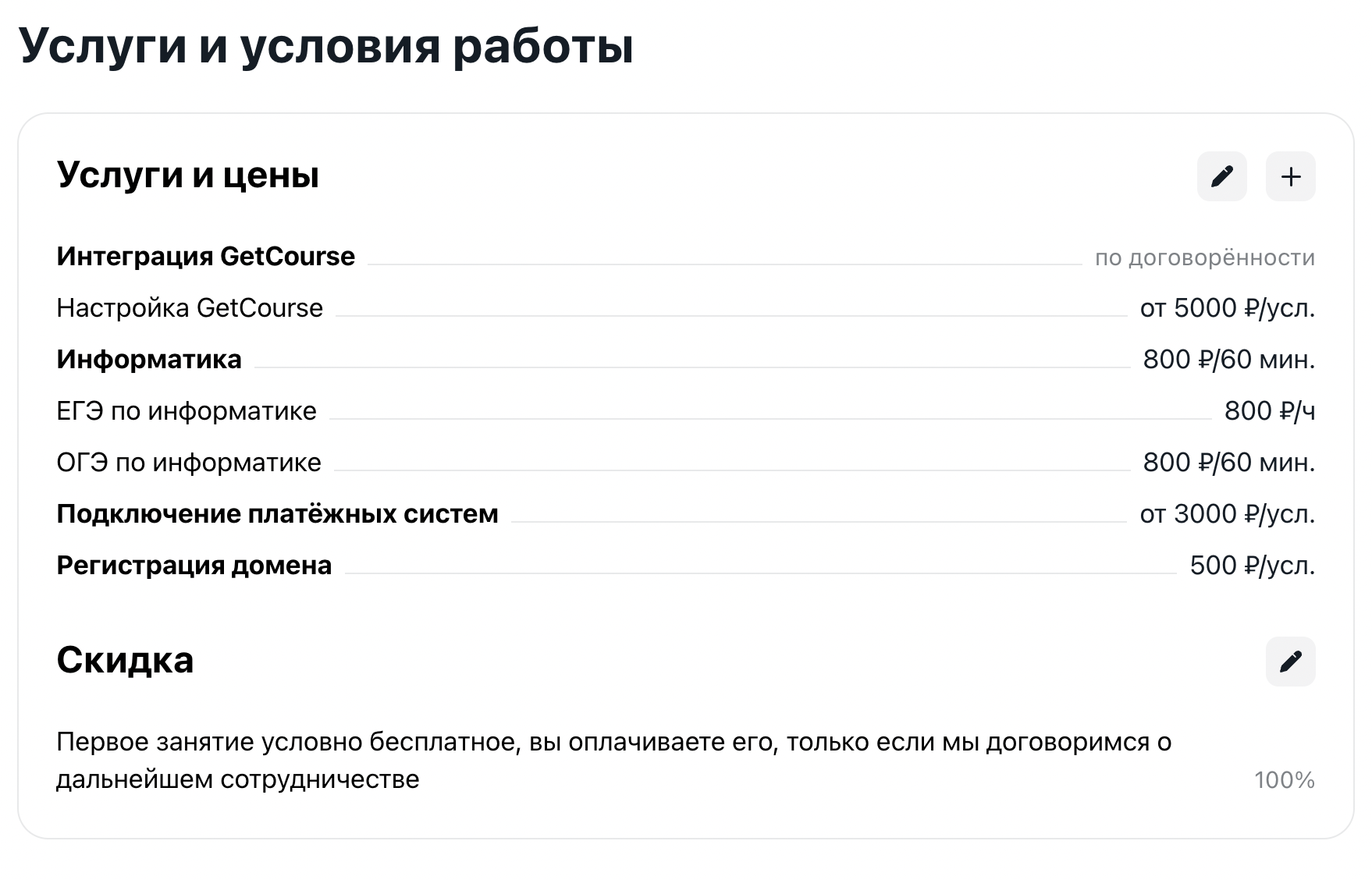1372x880 pixels.
Task: Click ЕГЭ по информатике service
Action: click(187, 410)
